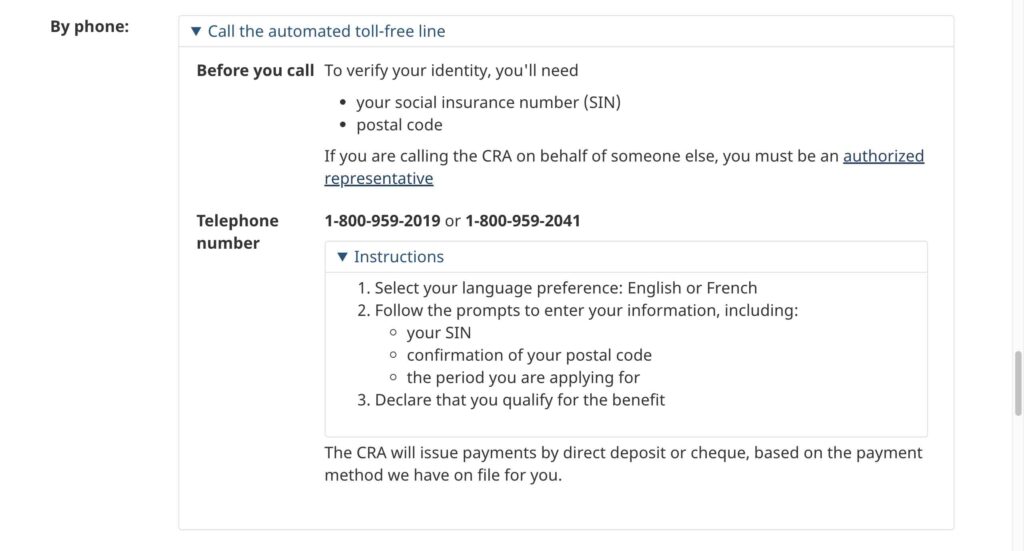Click the 'Select your language preference' step
1024x551 pixels.
click(565, 288)
